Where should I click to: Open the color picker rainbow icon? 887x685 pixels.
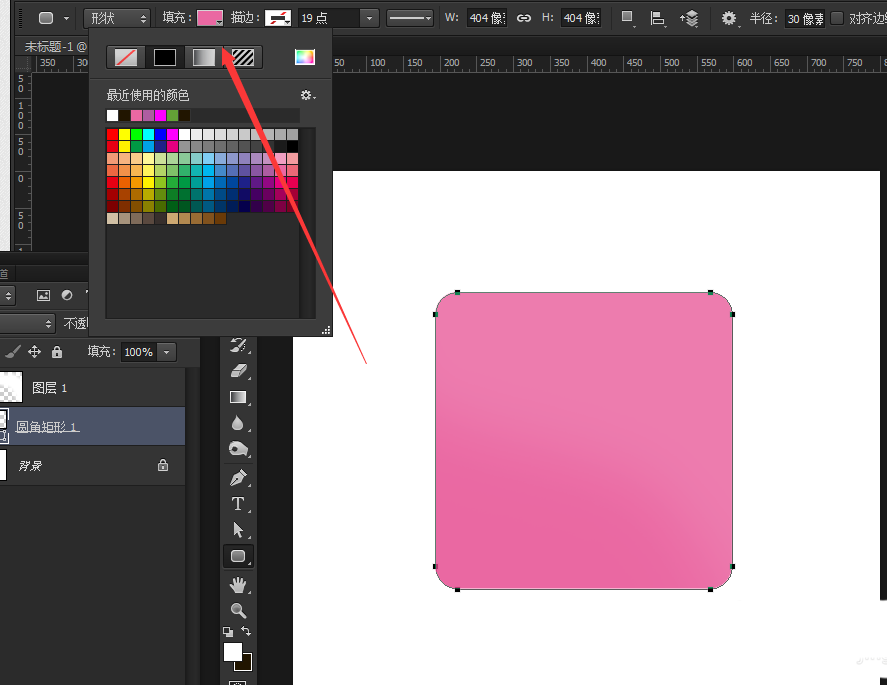coord(305,57)
